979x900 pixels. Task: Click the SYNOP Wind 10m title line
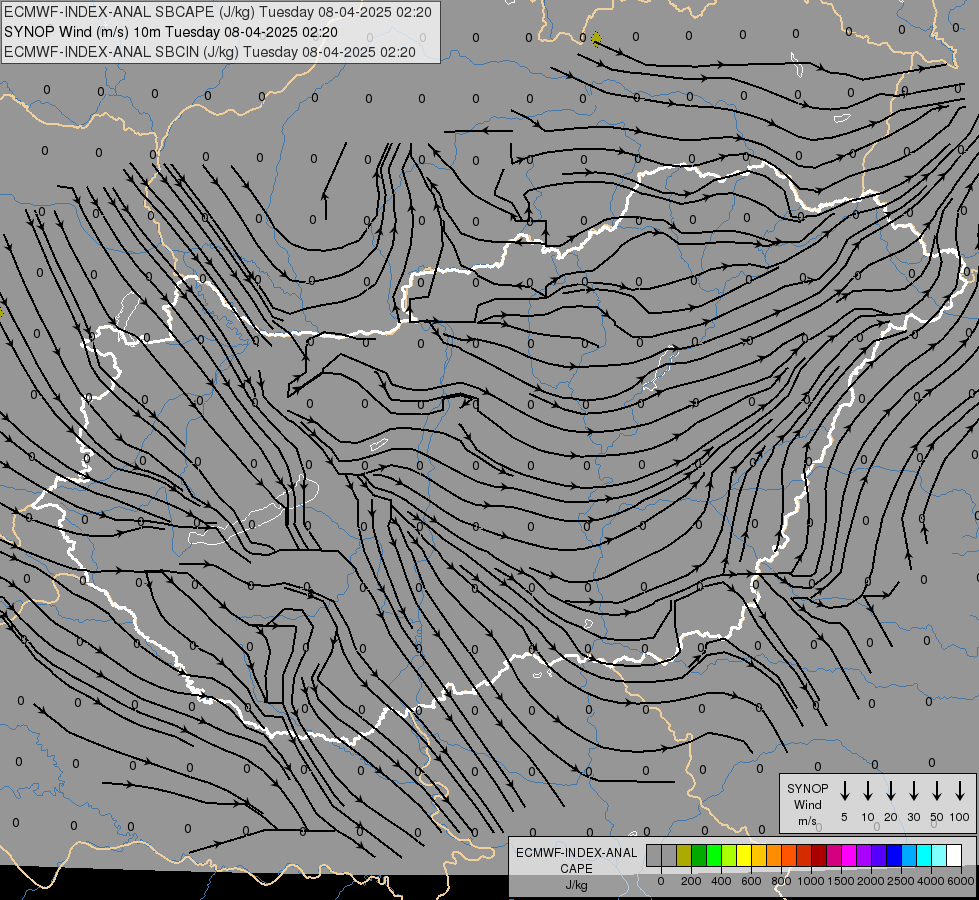[170, 32]
